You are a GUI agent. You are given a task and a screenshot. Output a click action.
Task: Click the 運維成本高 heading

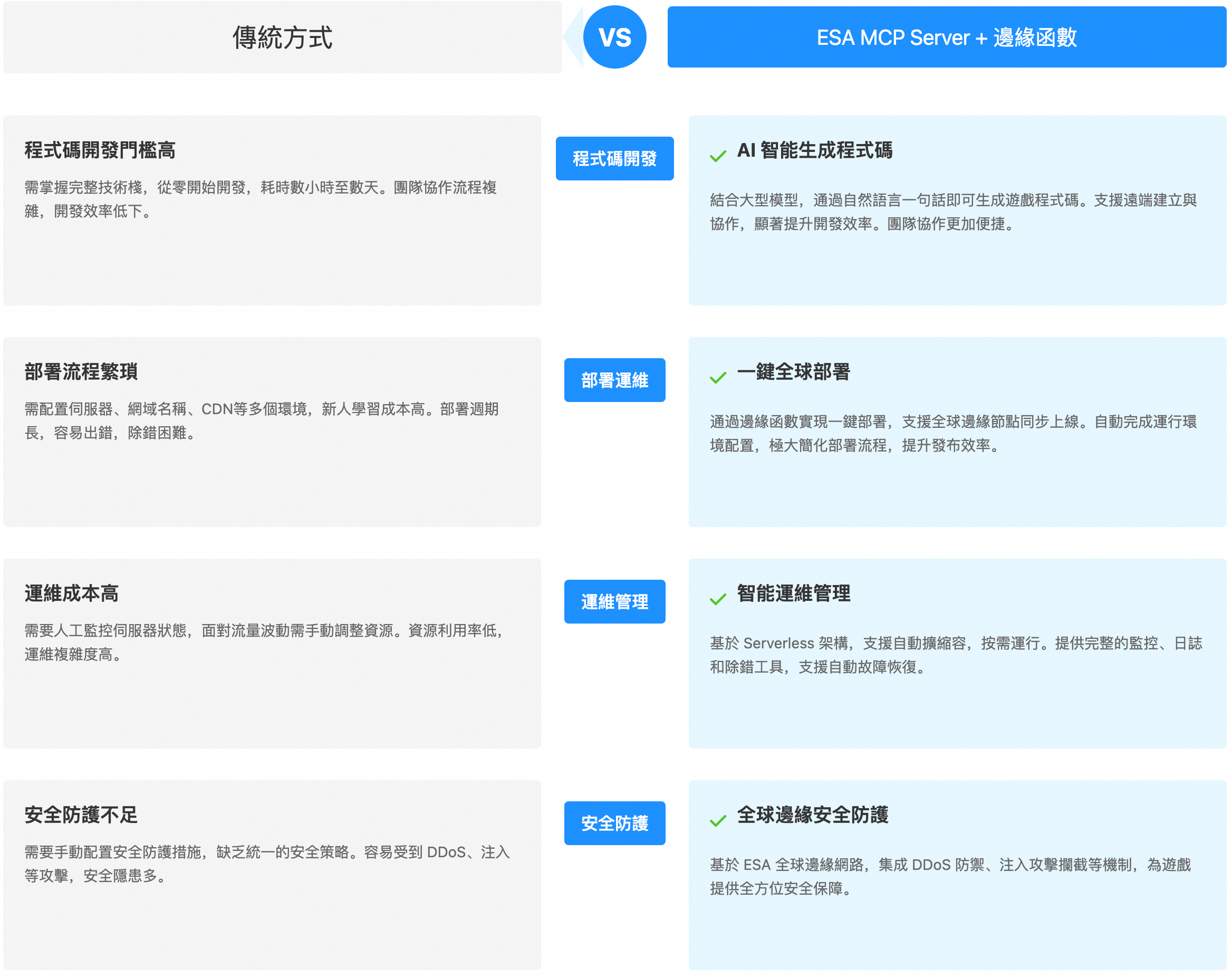(71, 593)
